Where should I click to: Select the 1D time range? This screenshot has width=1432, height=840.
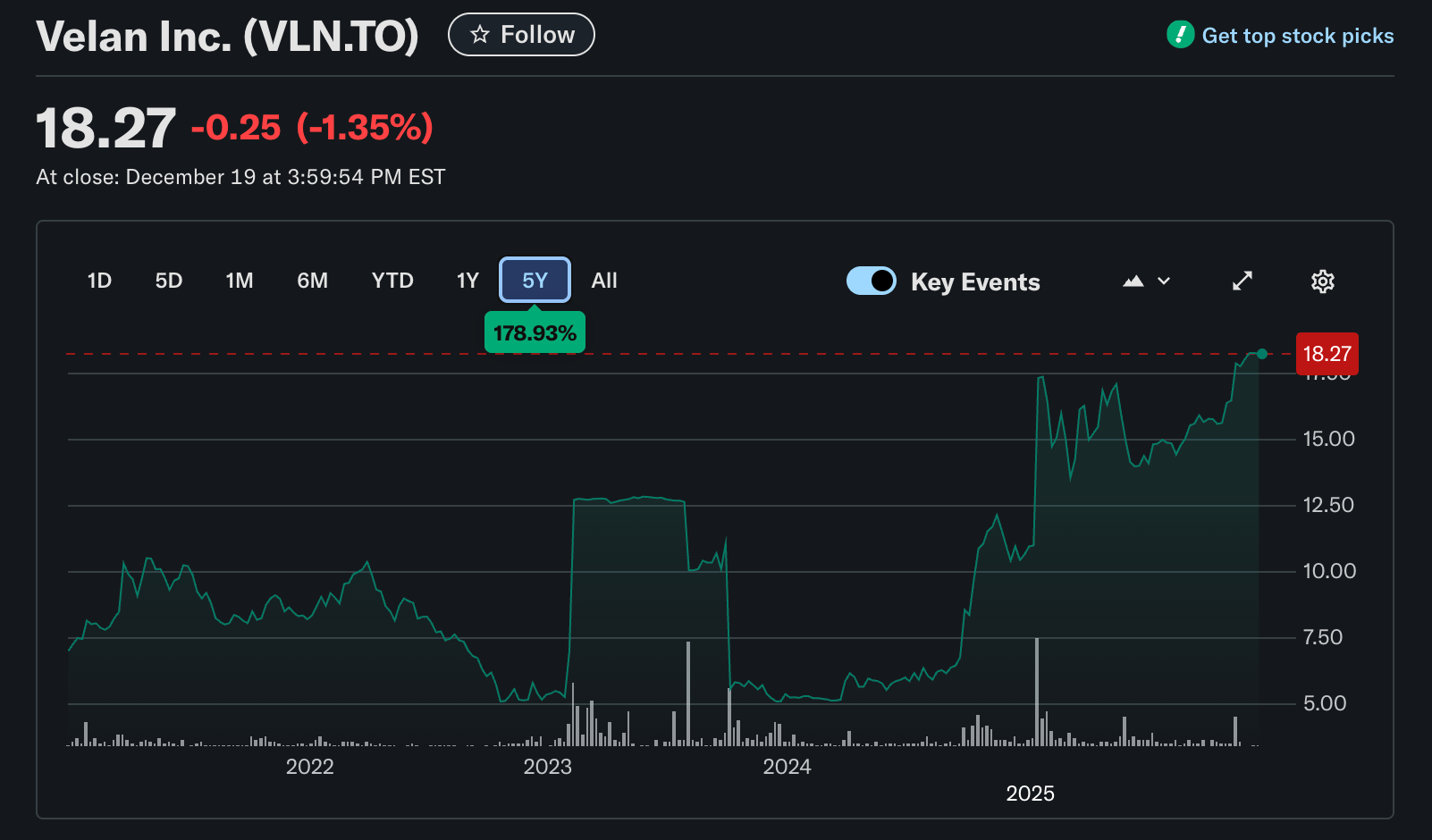pos(99,281)
